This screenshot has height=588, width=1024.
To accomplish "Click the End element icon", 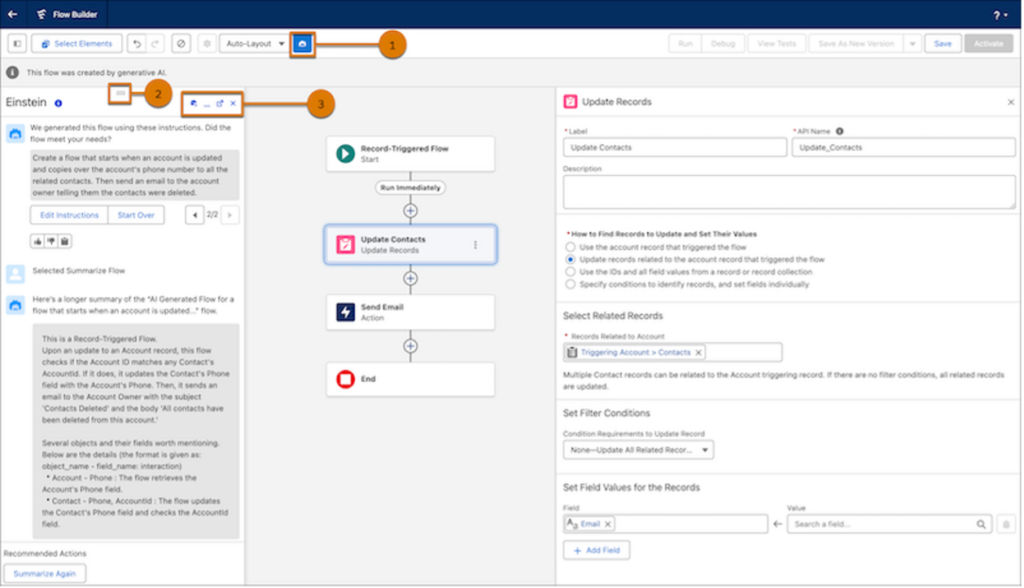I will [345, 379].
